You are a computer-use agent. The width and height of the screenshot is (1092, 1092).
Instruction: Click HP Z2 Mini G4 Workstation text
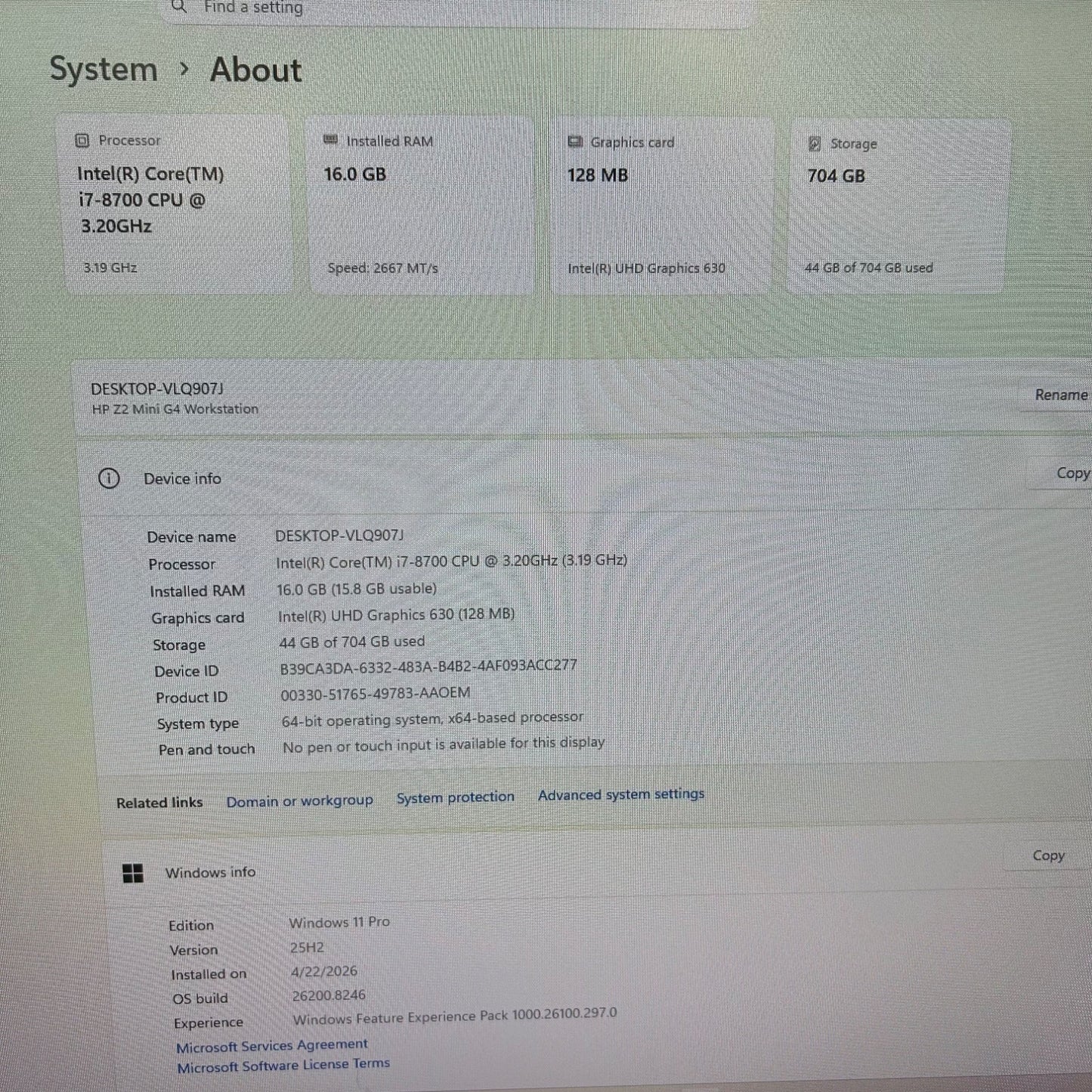(175, 409)
